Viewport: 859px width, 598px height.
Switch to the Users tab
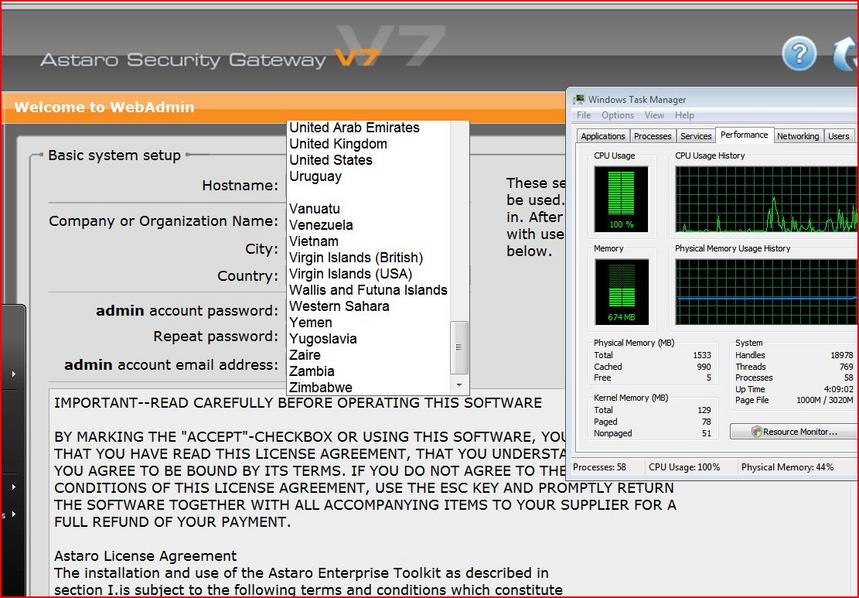(838, 136)
